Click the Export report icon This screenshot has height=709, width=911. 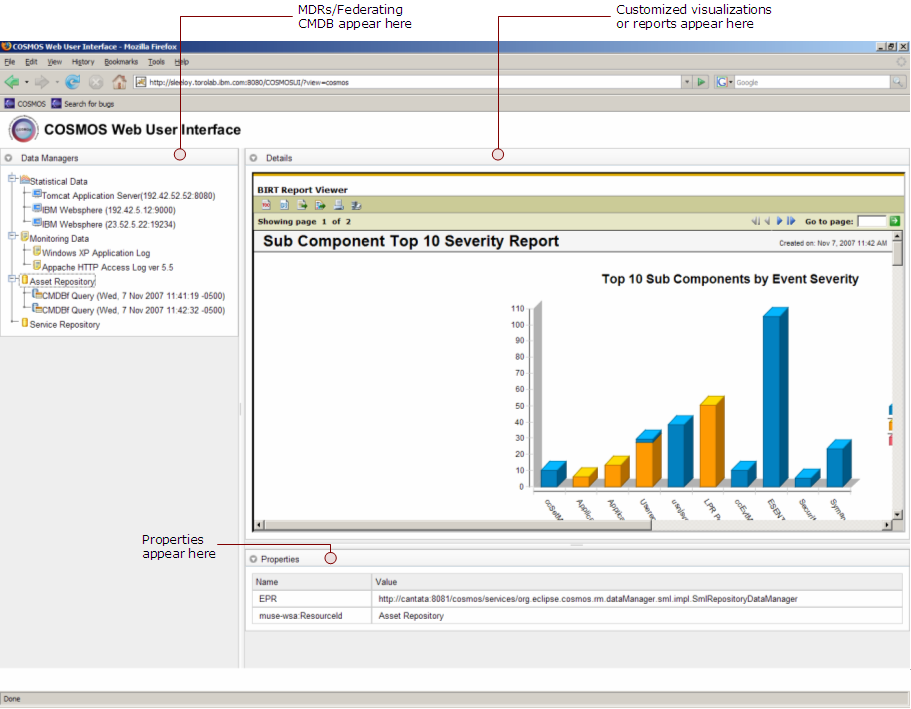(x=320, y=205)
